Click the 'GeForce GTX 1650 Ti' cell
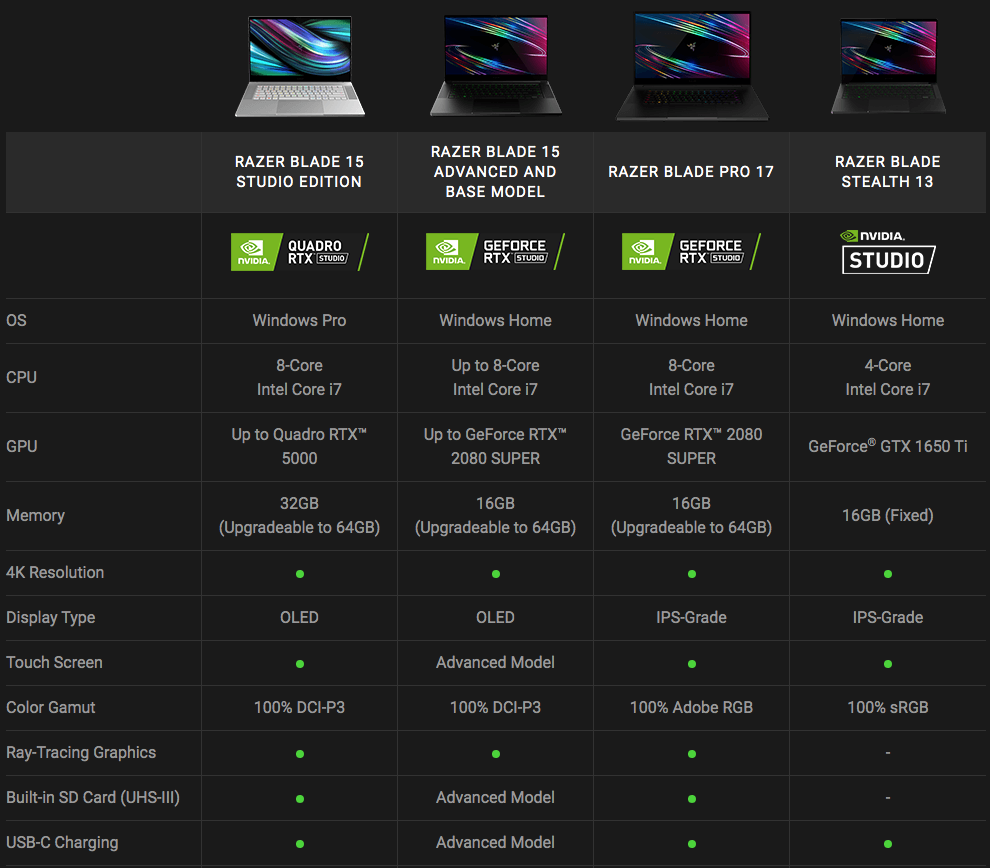Viewport: 990px width, 868px height. [888, 446]
